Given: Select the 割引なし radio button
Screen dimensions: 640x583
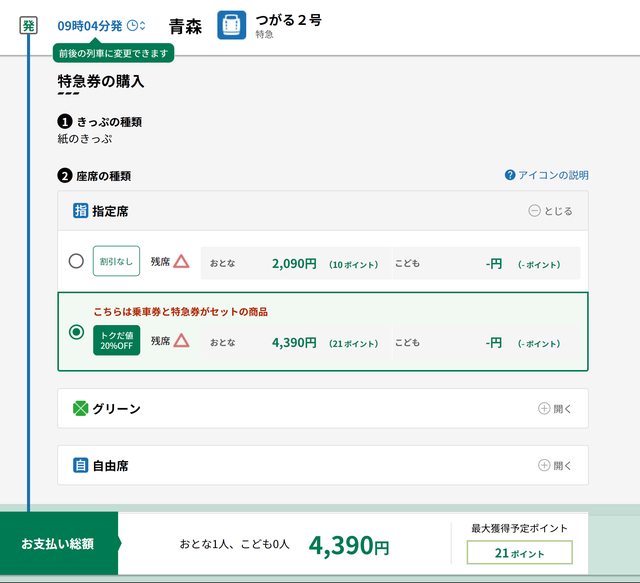Looking at the screenshot, I should click(x=76, y=262).
